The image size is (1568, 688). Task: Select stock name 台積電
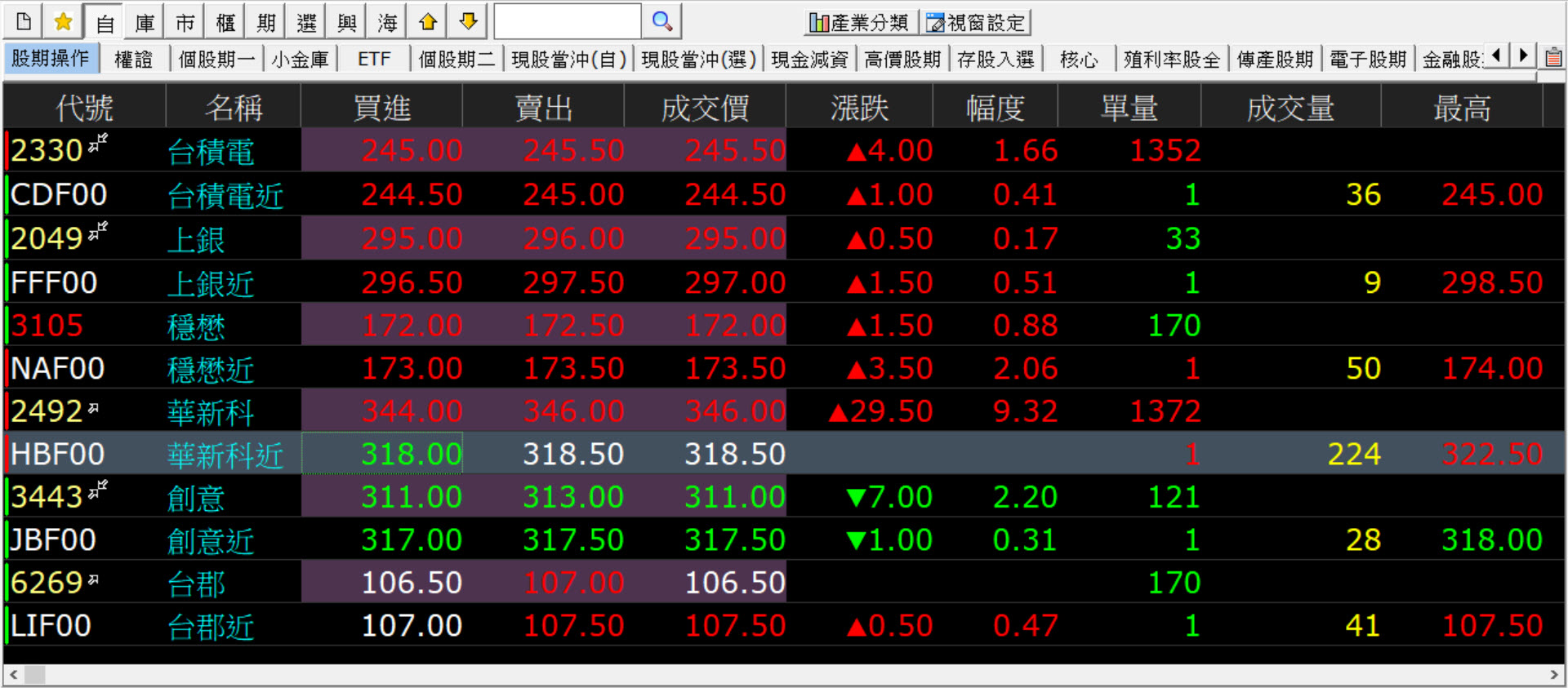[211, 151]
